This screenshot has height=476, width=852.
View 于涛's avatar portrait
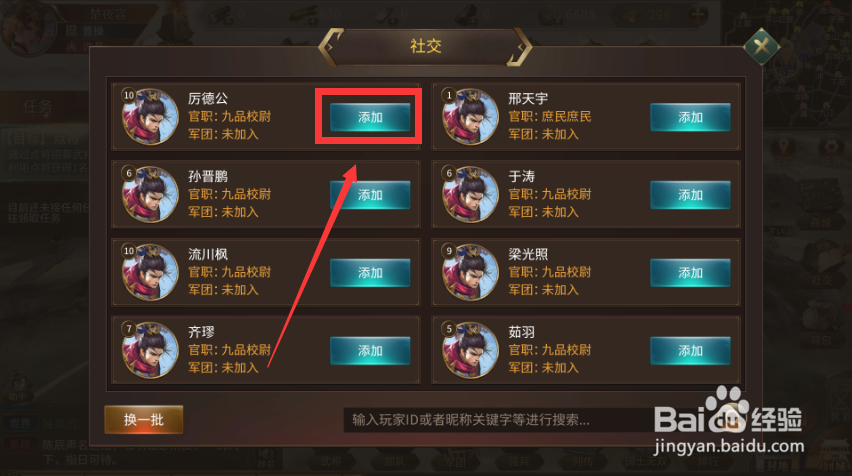click(470, 194)
